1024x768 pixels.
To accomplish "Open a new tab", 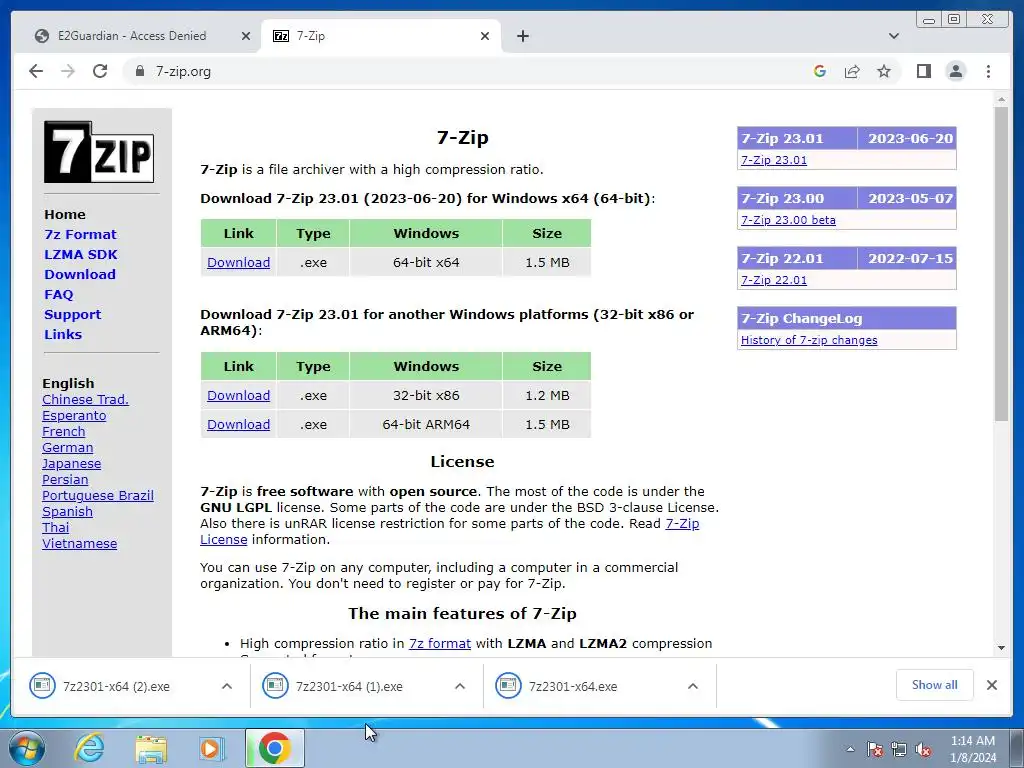I will pyautogui.click(x=522, y=36).
